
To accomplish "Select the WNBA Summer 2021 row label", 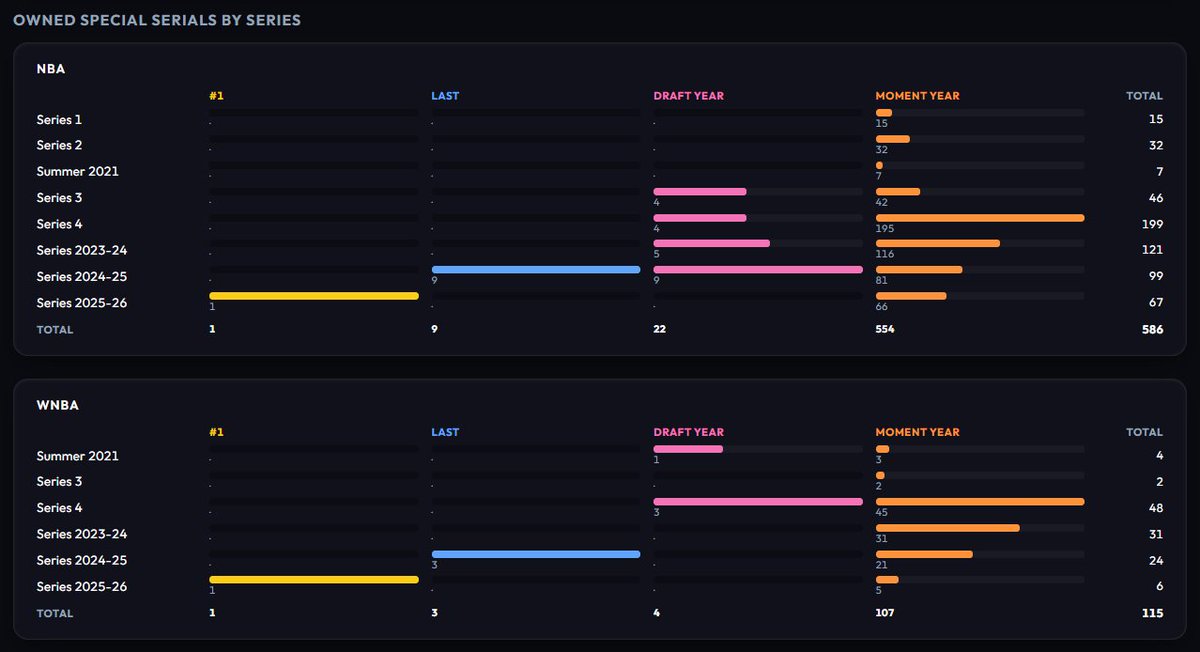I will pos(78,456).
